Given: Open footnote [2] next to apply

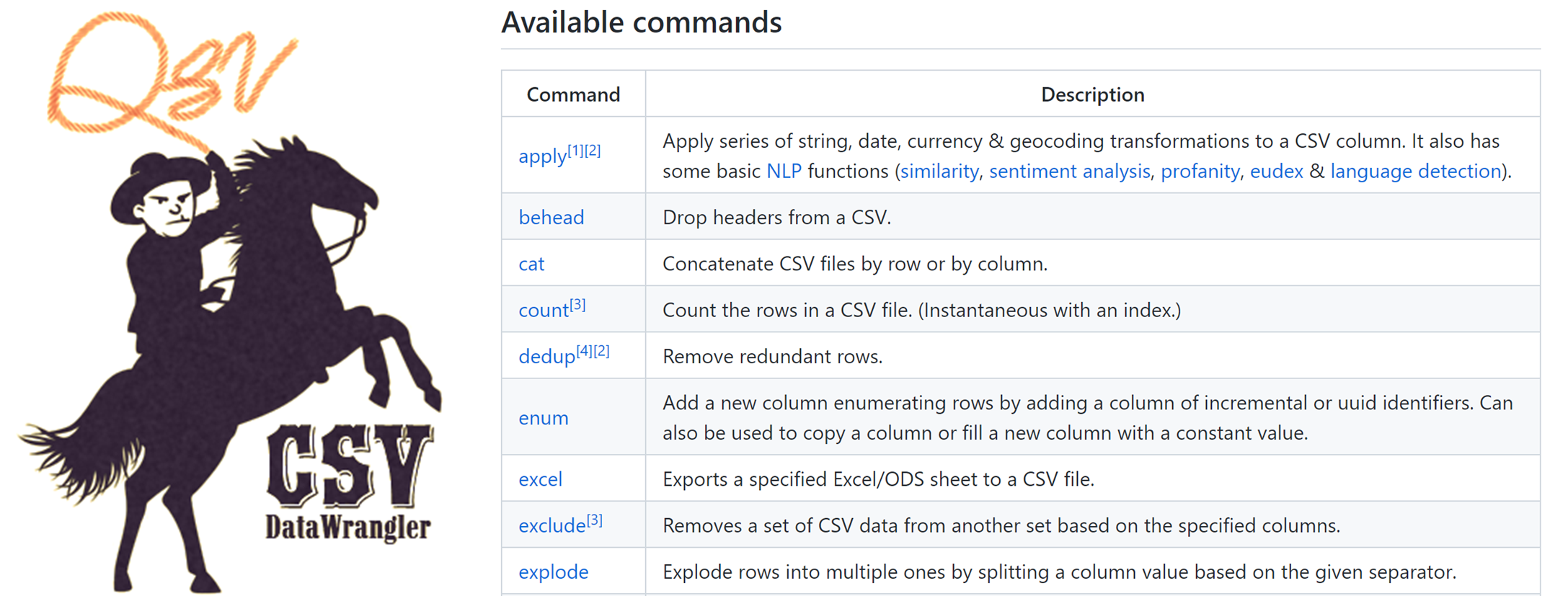Looking at the screenshot, I should click(593, 151).
